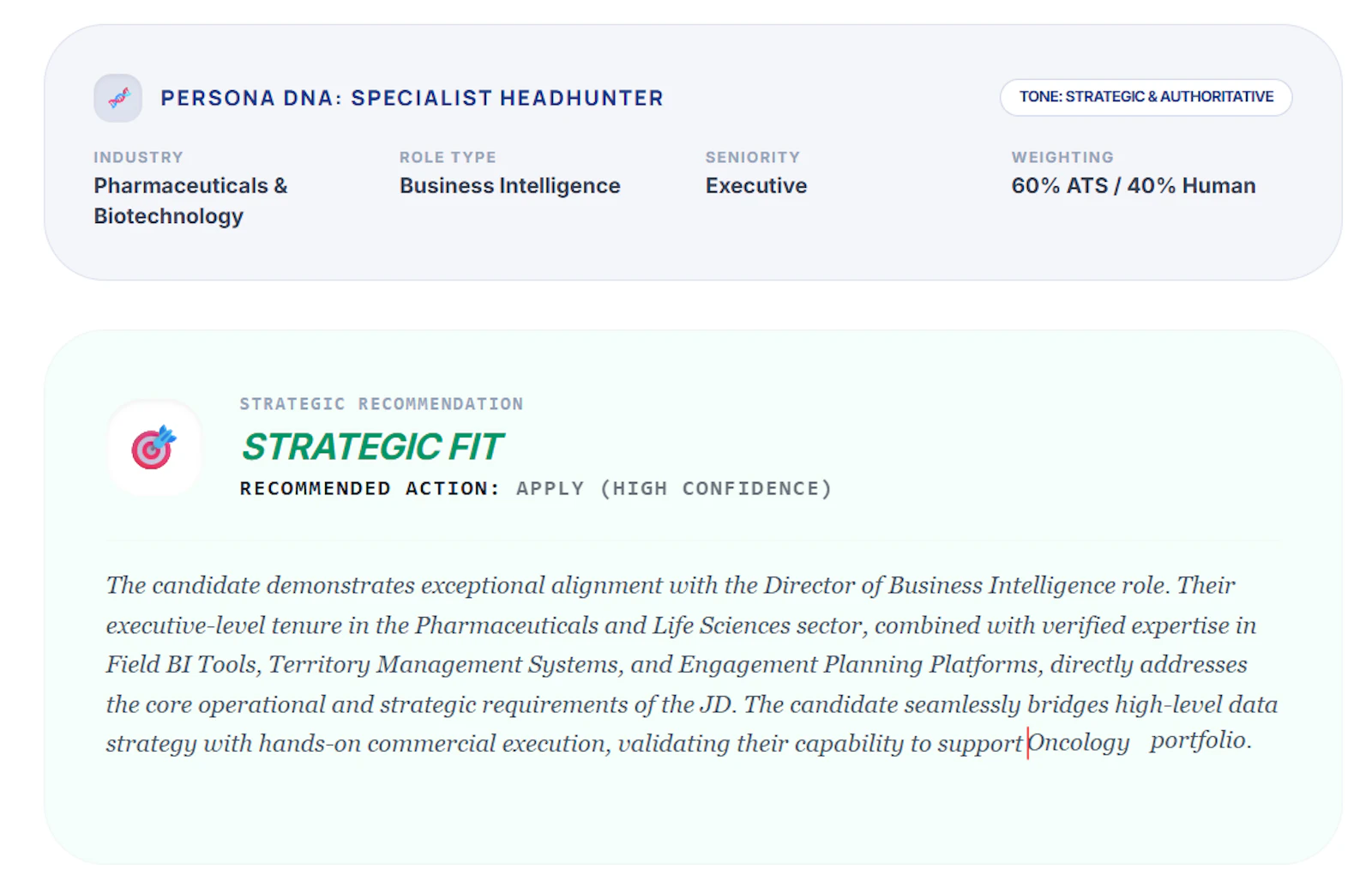Viewport: 1372px width, 888px height.
Task: Click the Recommended Action label text
Action: [x=370, y=488]
